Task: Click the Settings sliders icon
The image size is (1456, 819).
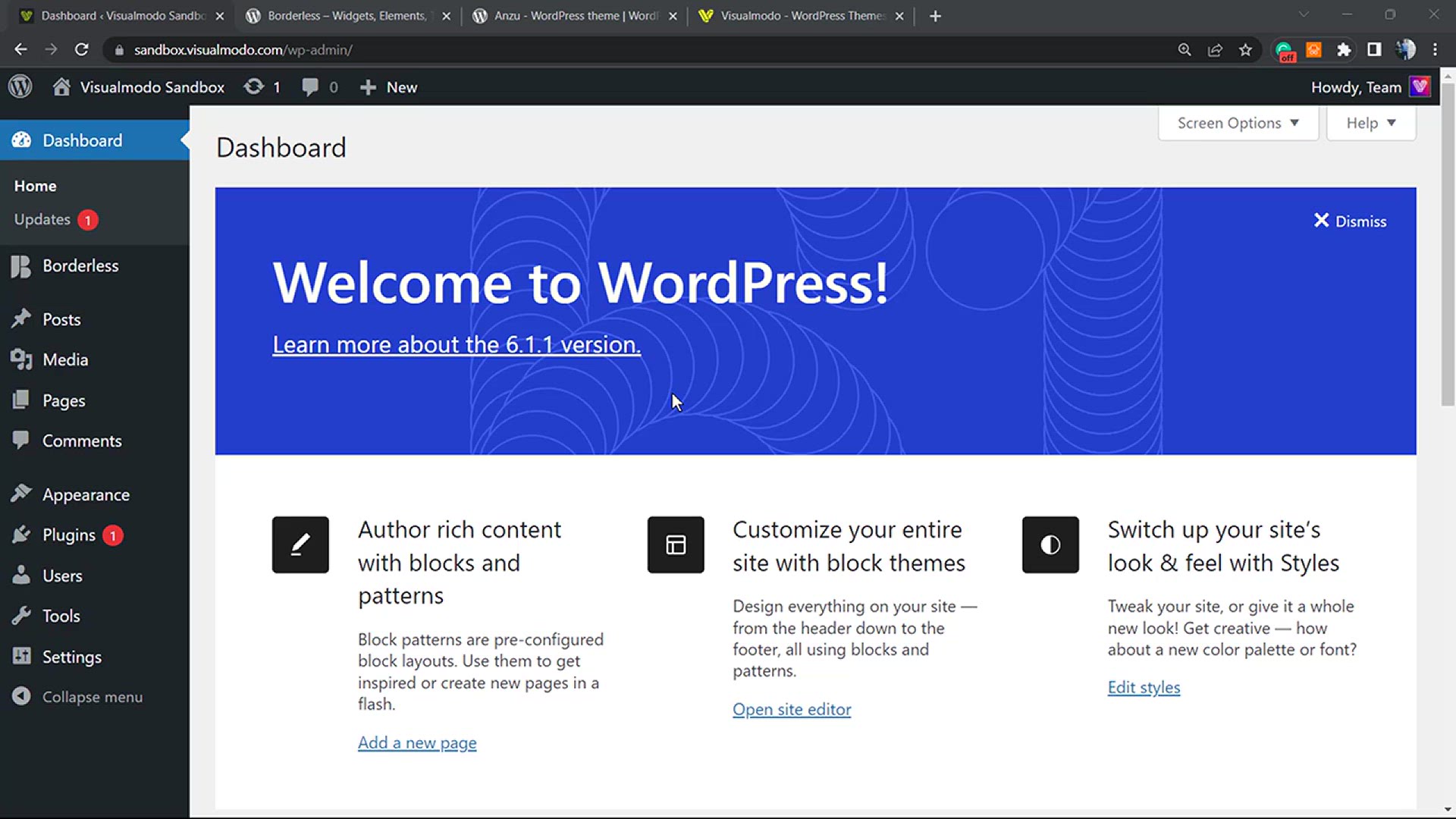Action: click(21, 657)
